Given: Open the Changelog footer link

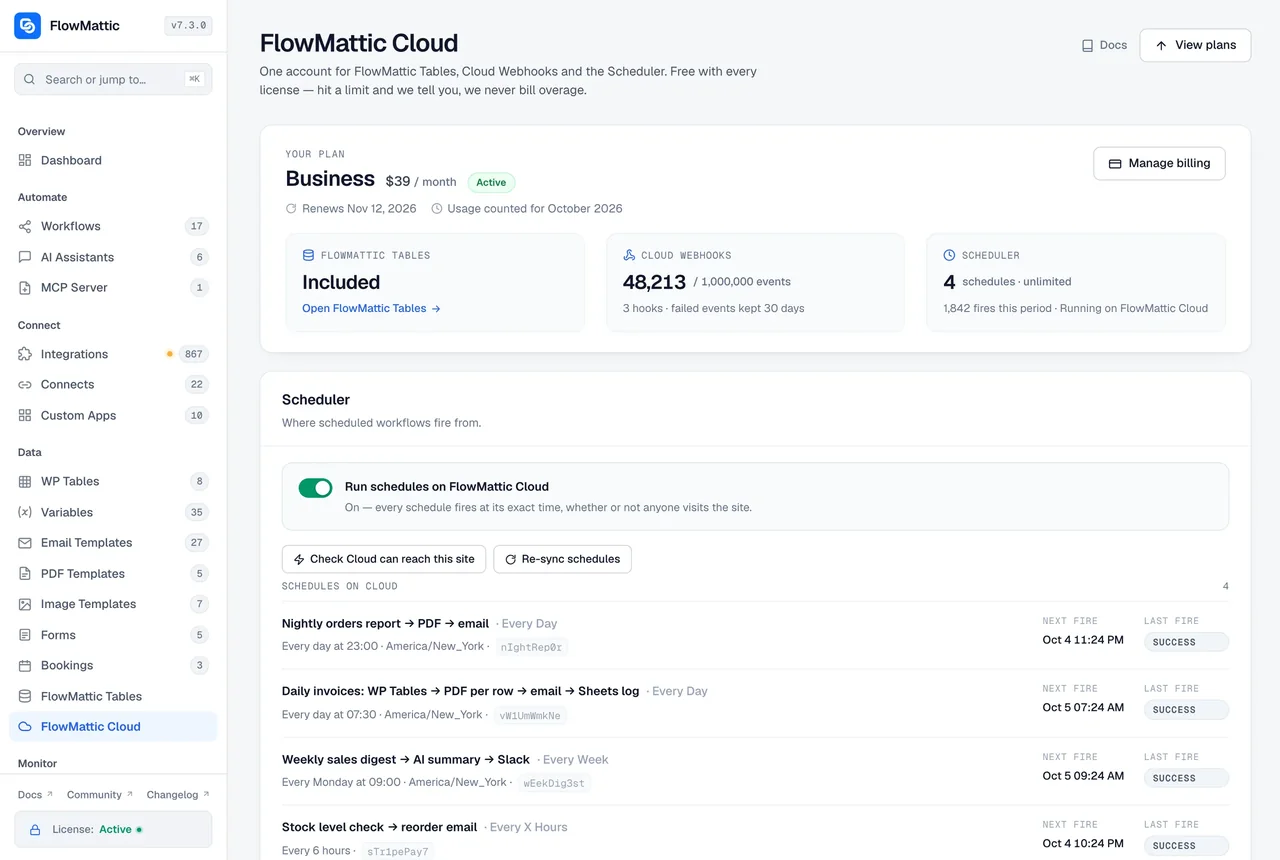Looking at the screenshot, I should click(178, 795).
